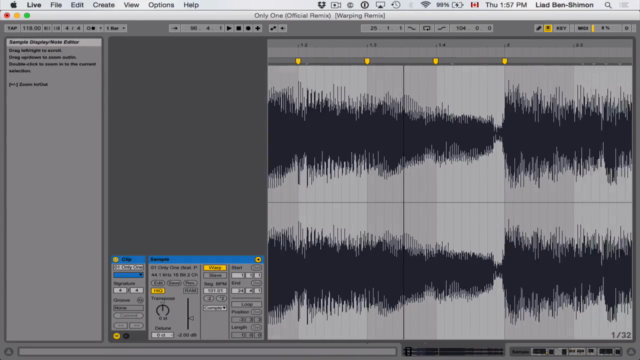Open the quantization menu showing 1 Bar
Screen dimensions: 640x360
[x=116, y=28]
